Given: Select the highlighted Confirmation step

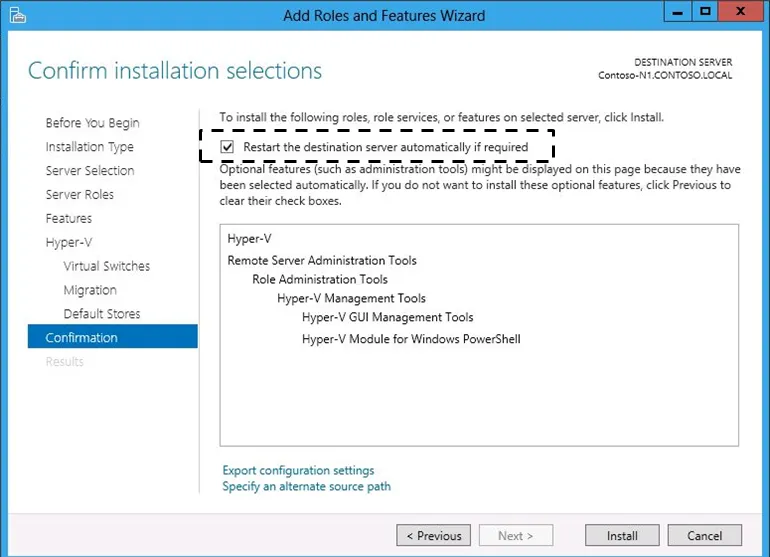Looking at the screenshot, I should (x=112, y=337).
